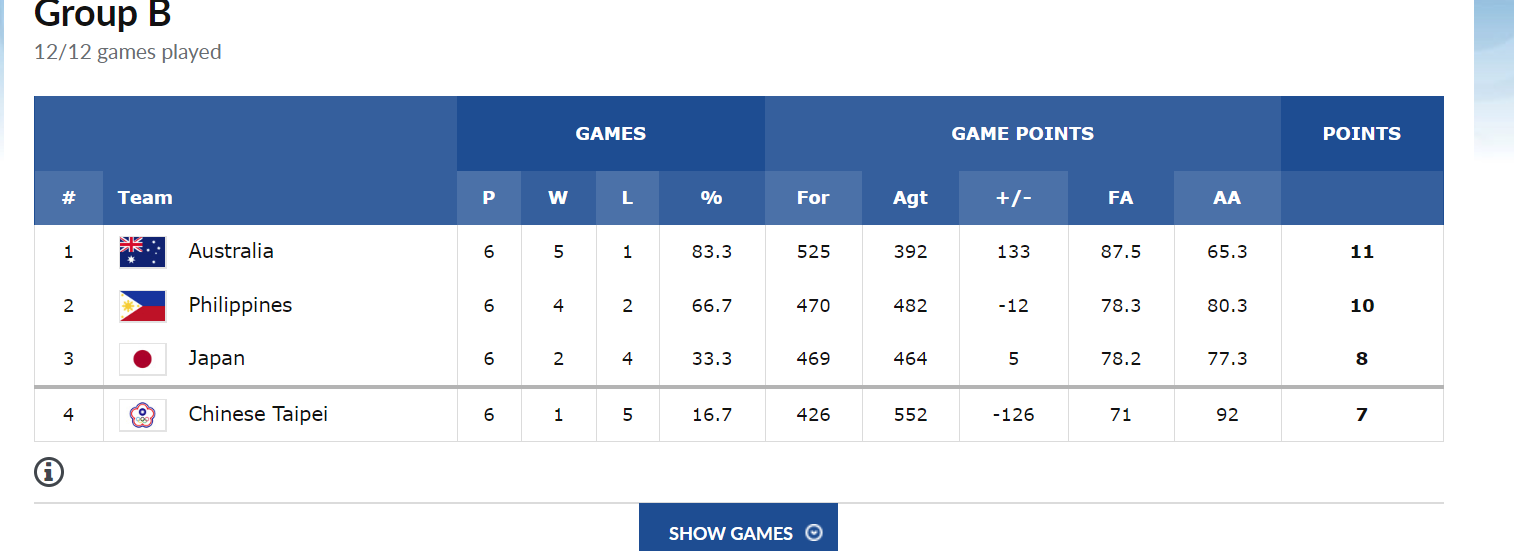1514x551 pixels.
Task: Click the Australia flag icon
Action: (142, 252)
